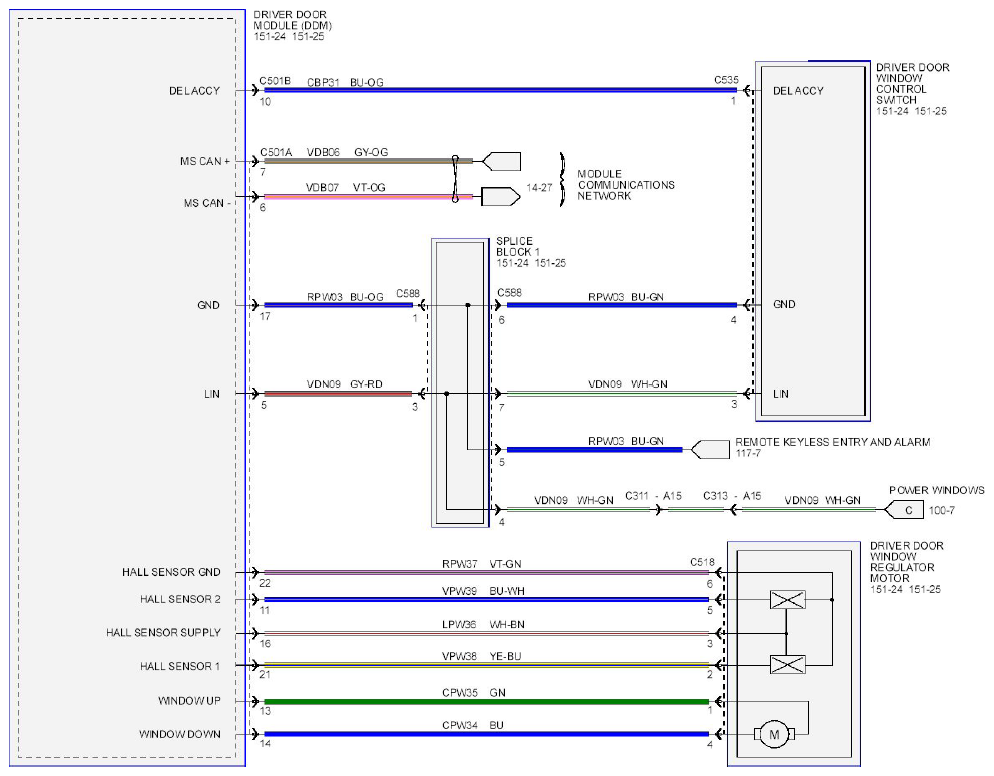This screenshot has width=994, height=776.
Task: Click the C501A connector label
Action: click(276, 152)
